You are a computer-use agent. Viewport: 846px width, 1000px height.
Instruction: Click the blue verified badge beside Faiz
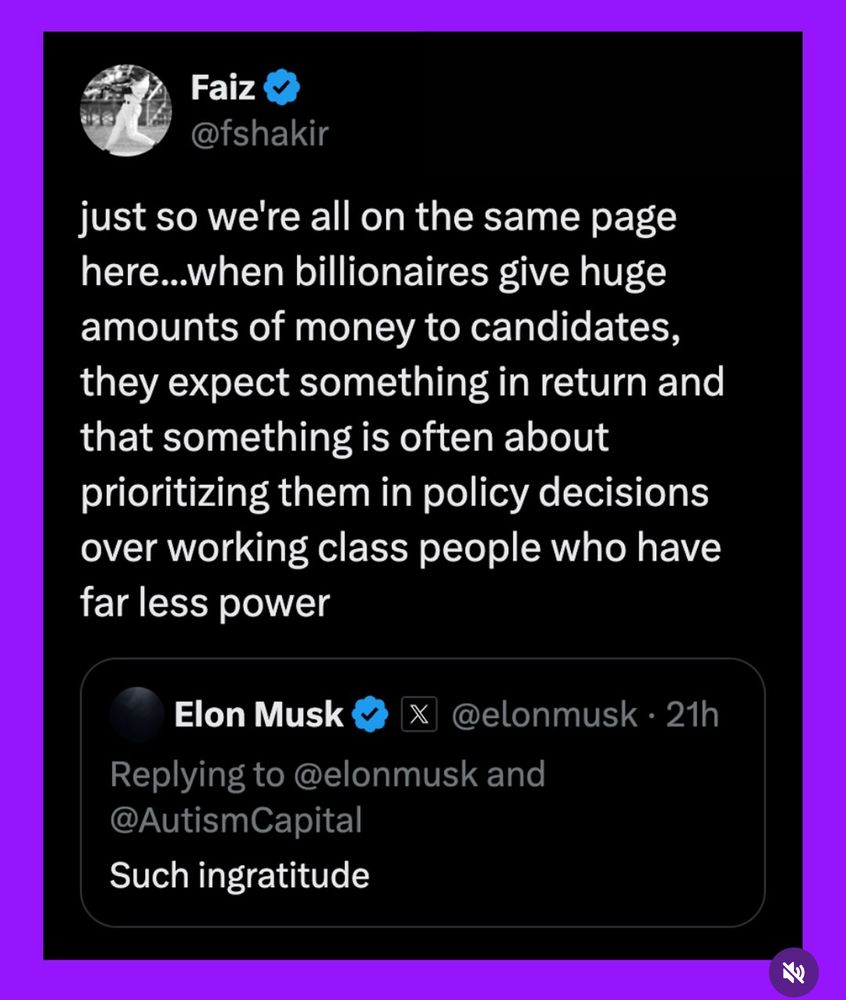click(282, 87)
